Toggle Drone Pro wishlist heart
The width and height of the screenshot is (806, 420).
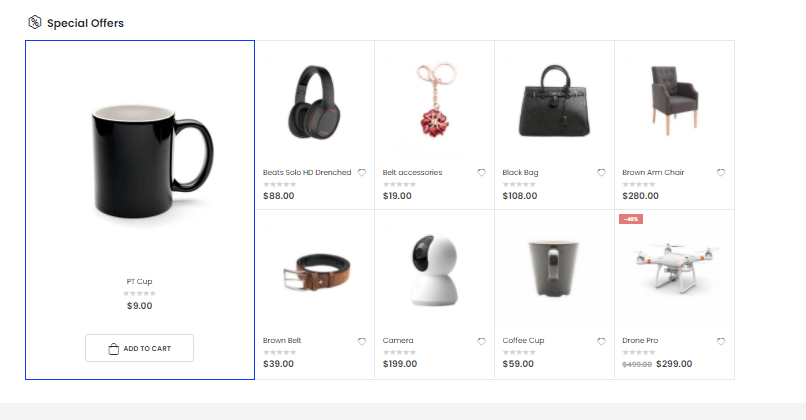[721, 341]
